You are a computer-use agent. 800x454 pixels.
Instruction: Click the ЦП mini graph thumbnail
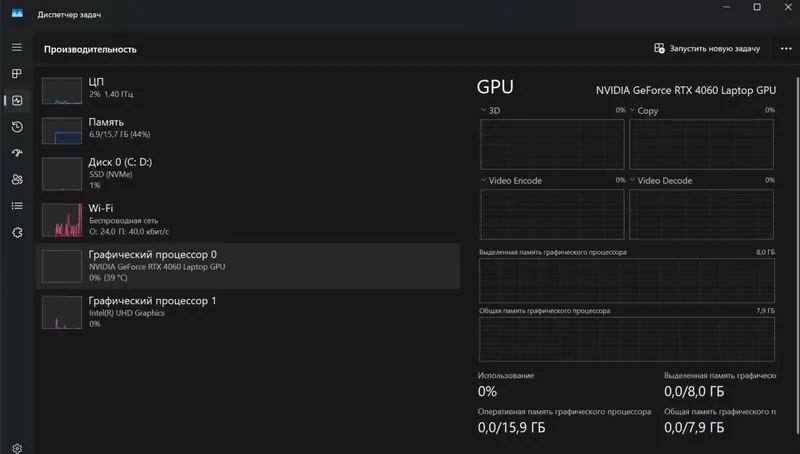62,90
